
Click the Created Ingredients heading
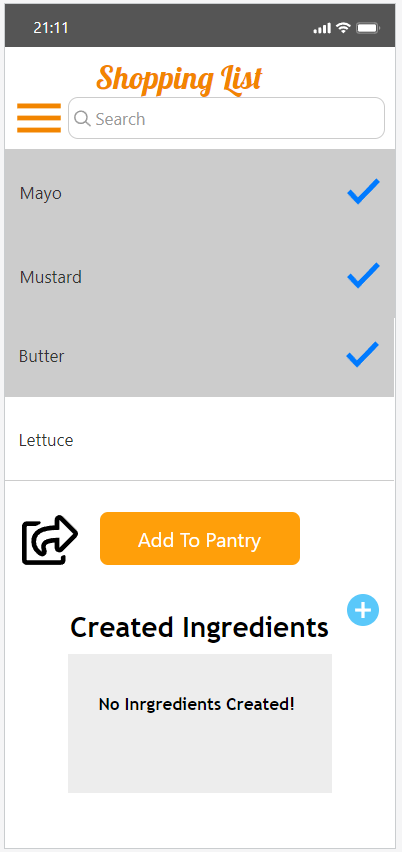coord(199,628)
